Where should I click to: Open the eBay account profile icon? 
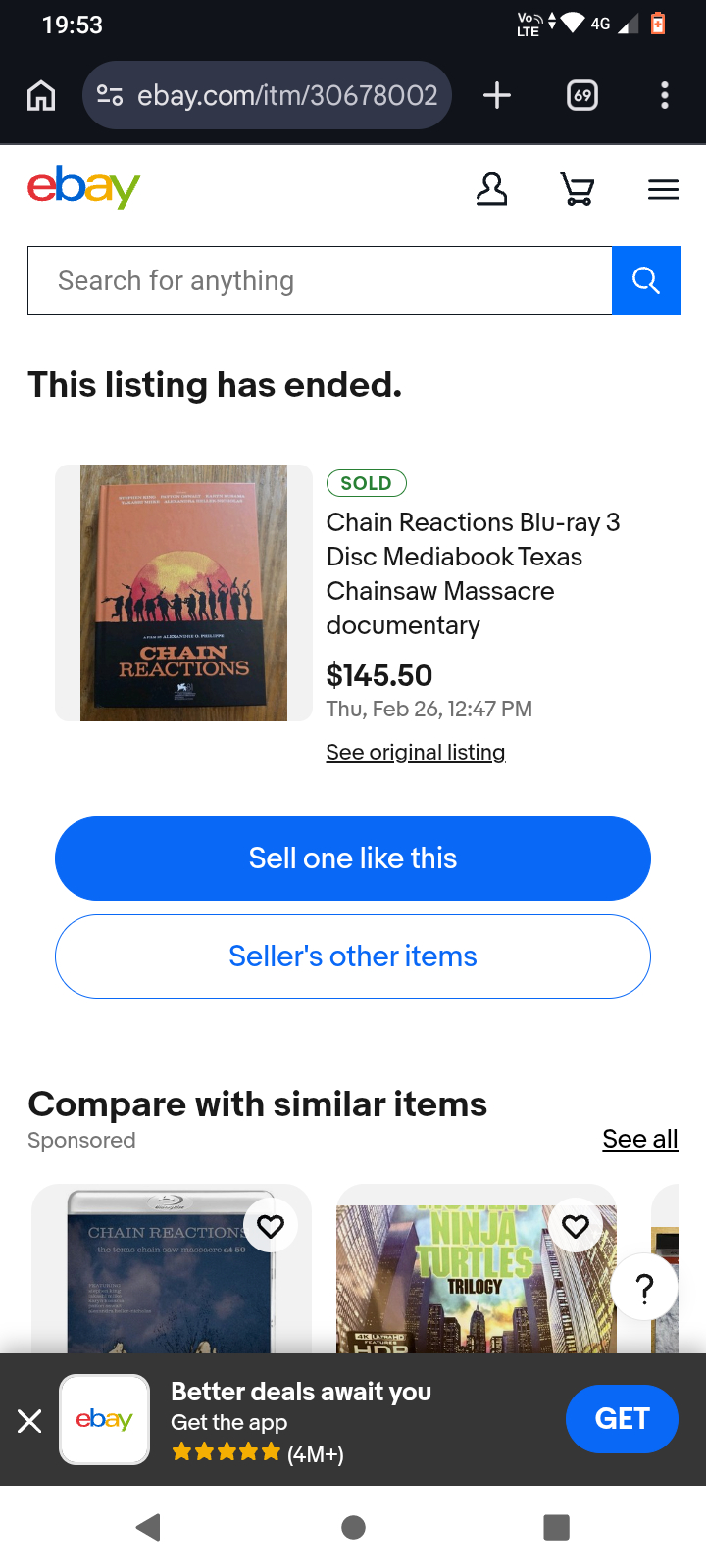[491, 188]
